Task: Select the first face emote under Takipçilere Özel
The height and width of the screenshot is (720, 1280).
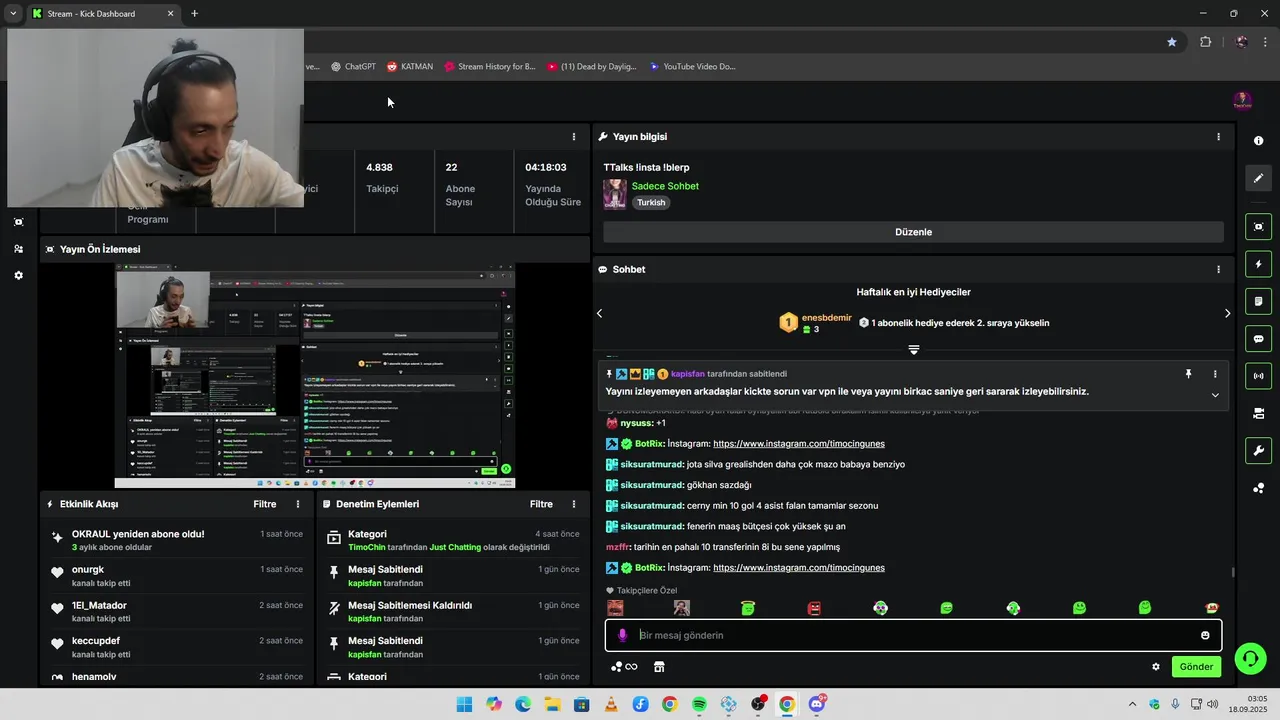Action: click(615, 608)
